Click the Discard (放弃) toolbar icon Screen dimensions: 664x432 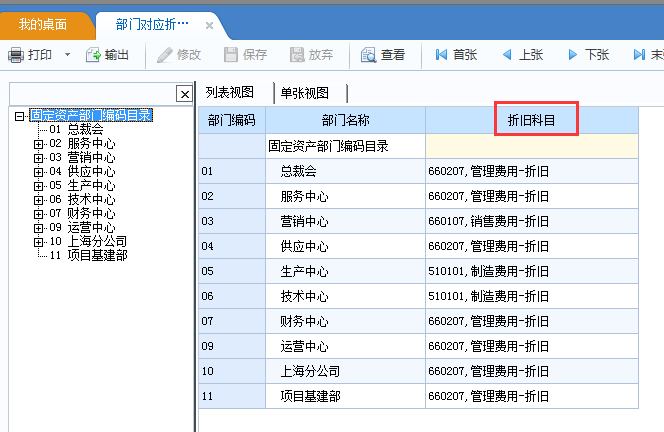[x=297, y=55]
